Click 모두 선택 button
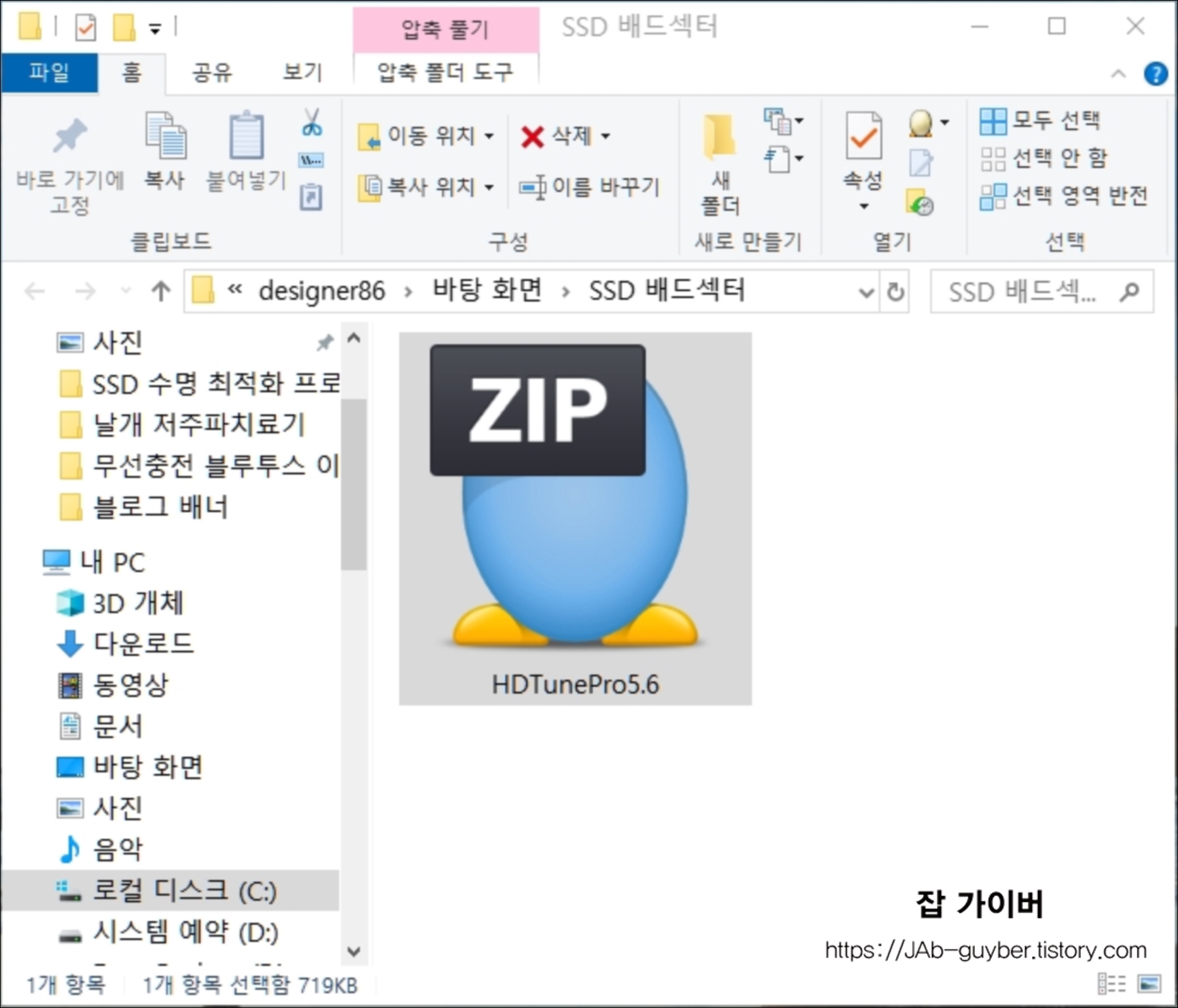 click(1041, 120)
